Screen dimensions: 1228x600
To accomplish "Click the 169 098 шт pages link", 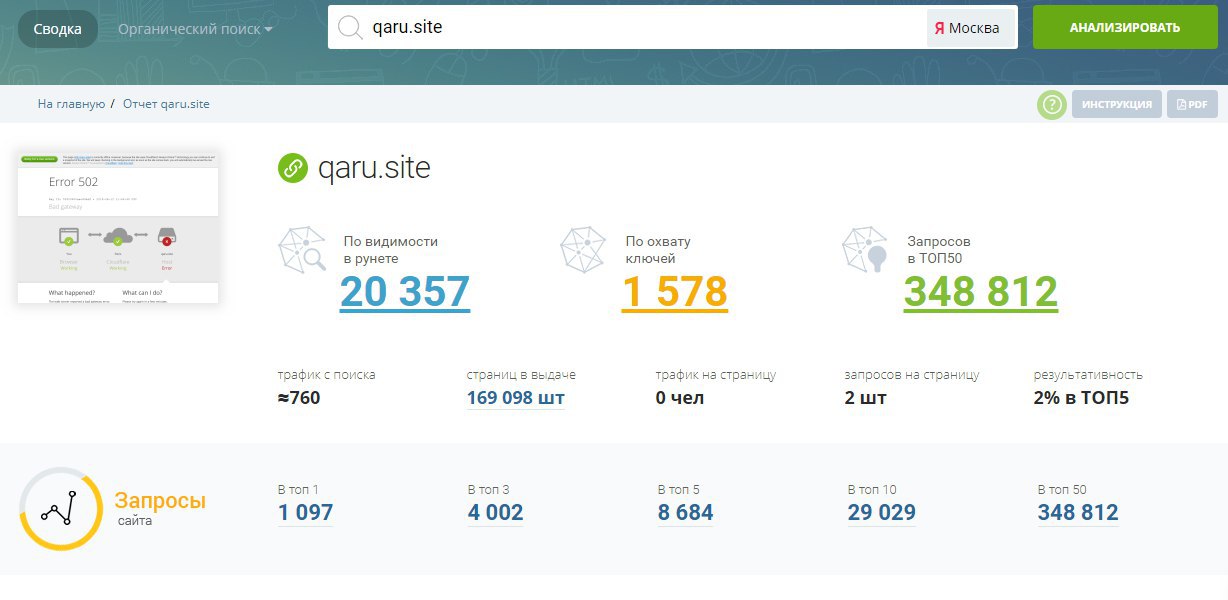I will [515, 398].
